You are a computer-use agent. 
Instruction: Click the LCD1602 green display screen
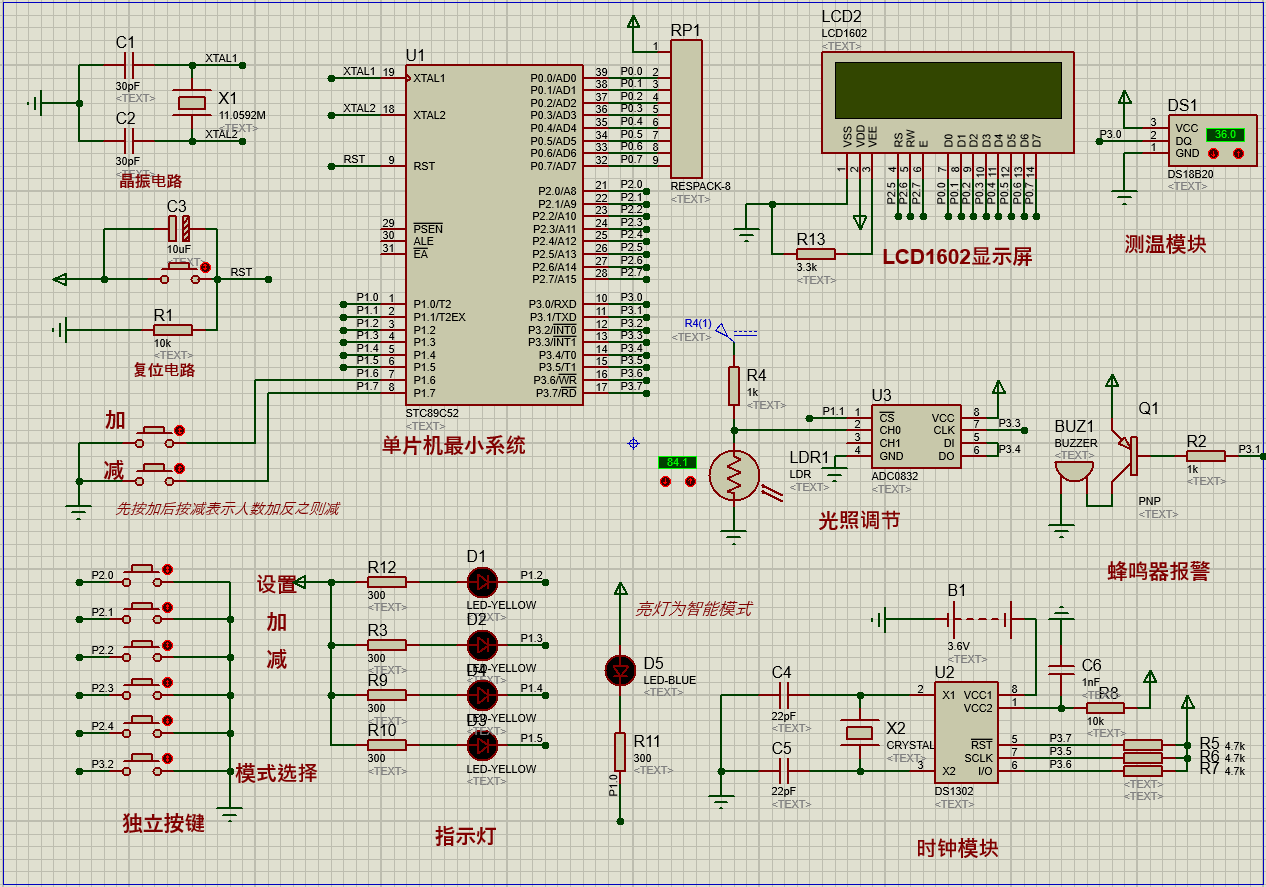948,90
